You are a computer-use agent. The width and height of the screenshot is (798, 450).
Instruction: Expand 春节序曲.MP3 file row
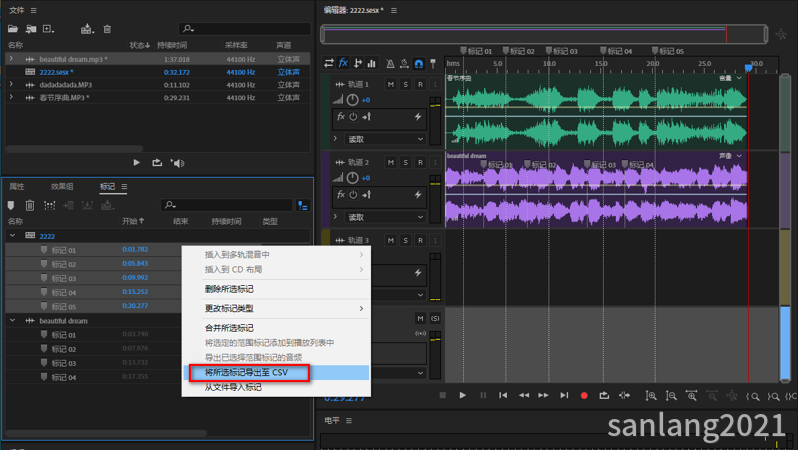tap(11, 97)
